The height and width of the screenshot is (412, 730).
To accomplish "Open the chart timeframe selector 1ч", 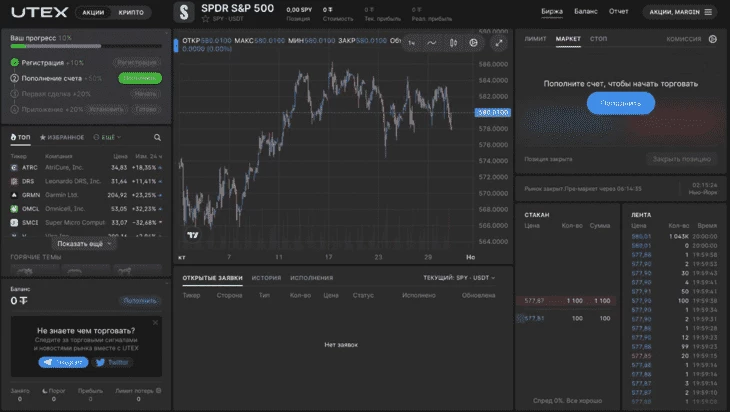I will 412,43.
